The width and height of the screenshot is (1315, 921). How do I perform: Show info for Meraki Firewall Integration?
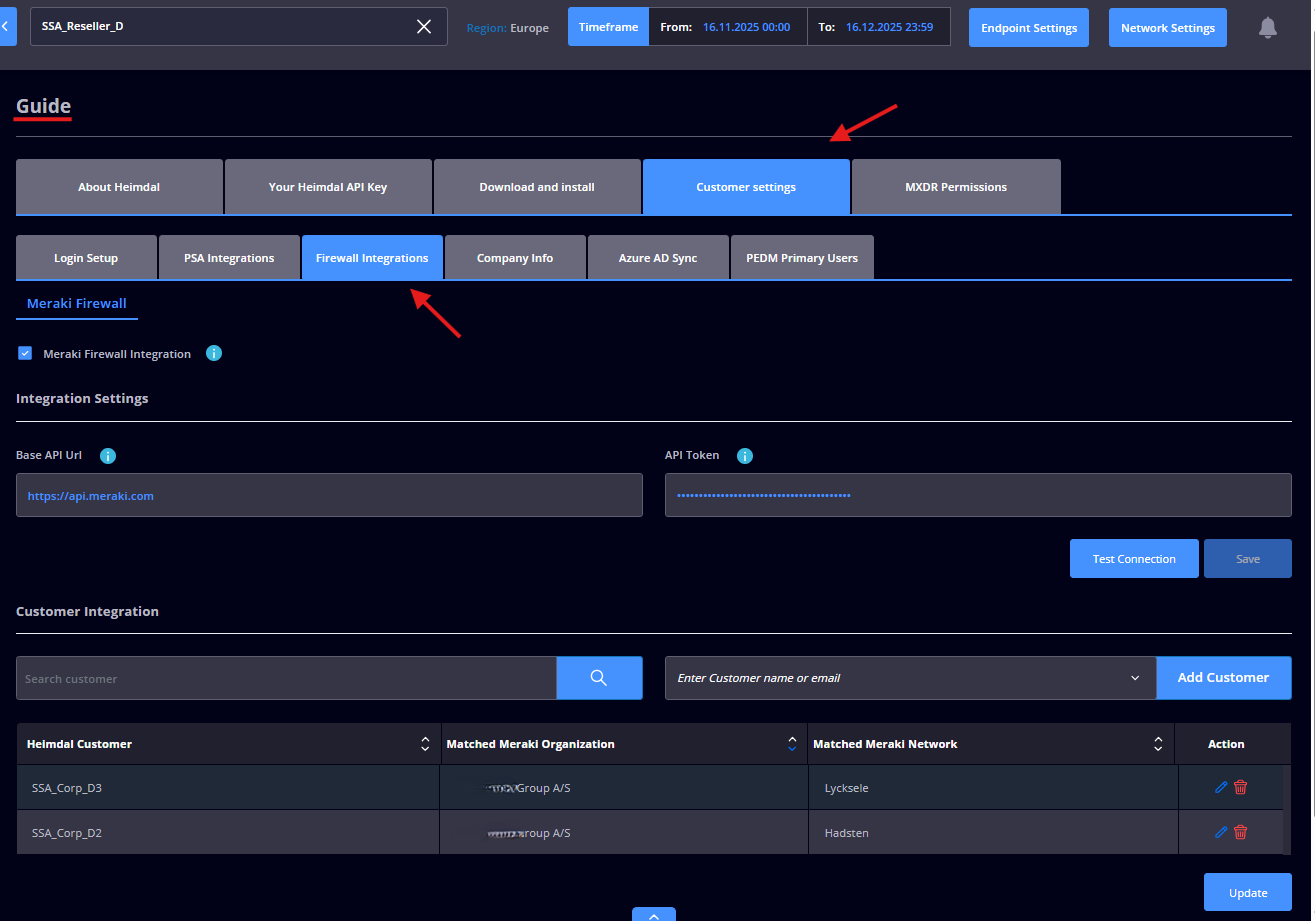213,353
